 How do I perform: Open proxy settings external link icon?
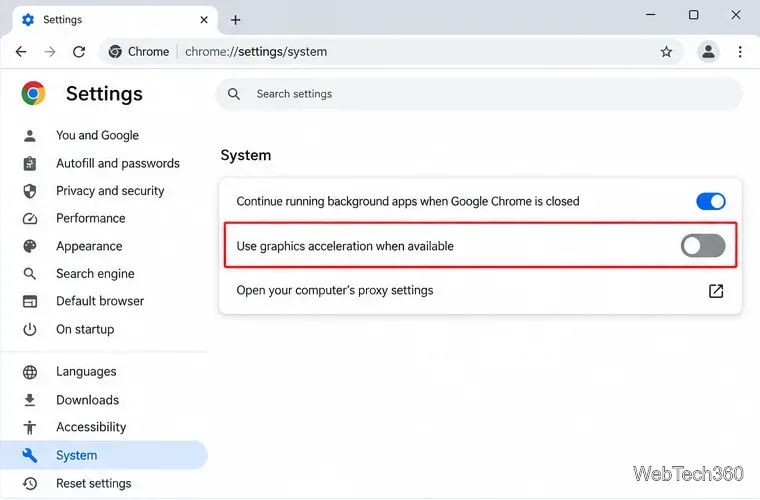pyautogui.click(x=716, y=291)
